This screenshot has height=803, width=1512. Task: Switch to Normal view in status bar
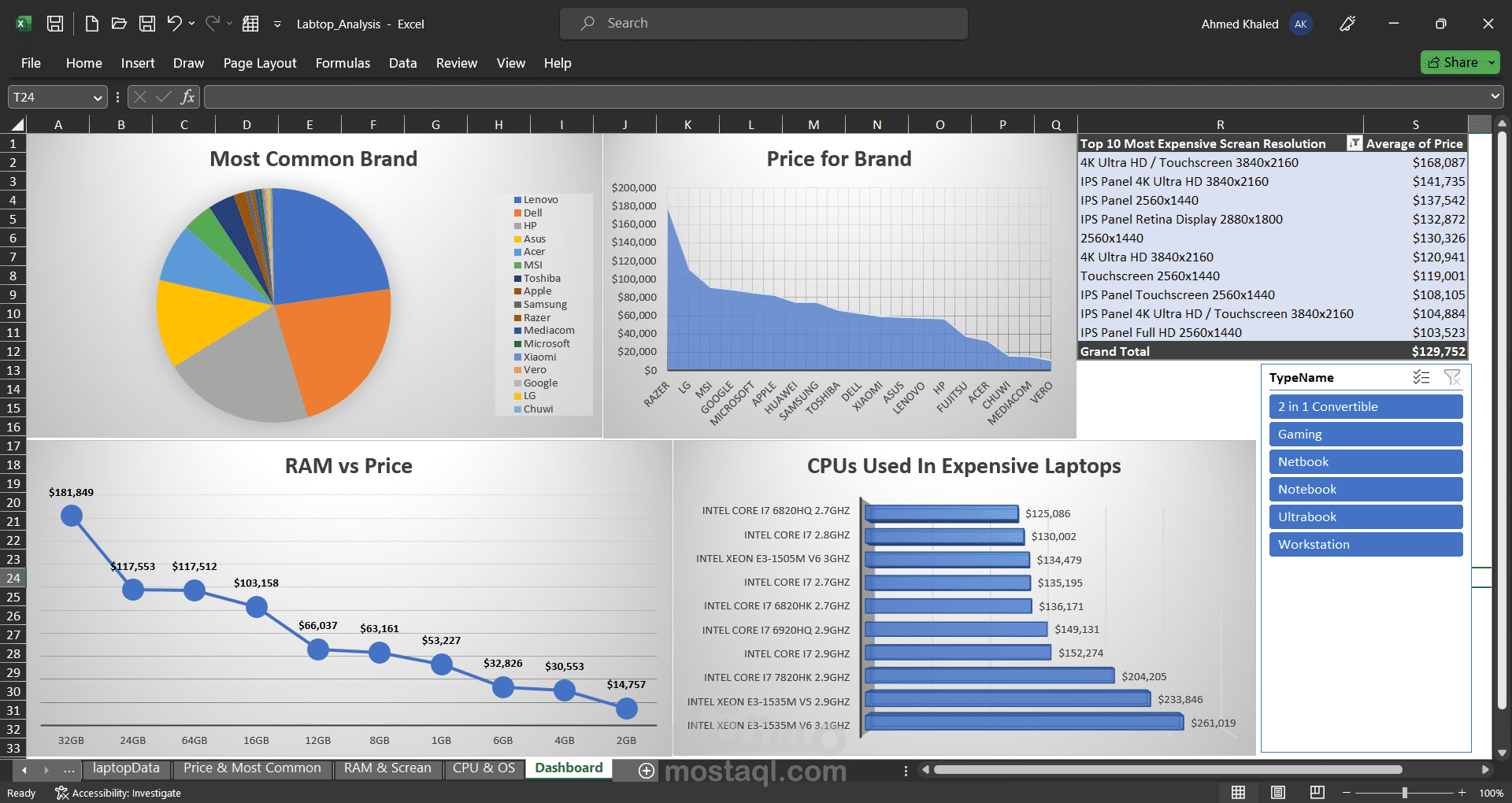1239,792
